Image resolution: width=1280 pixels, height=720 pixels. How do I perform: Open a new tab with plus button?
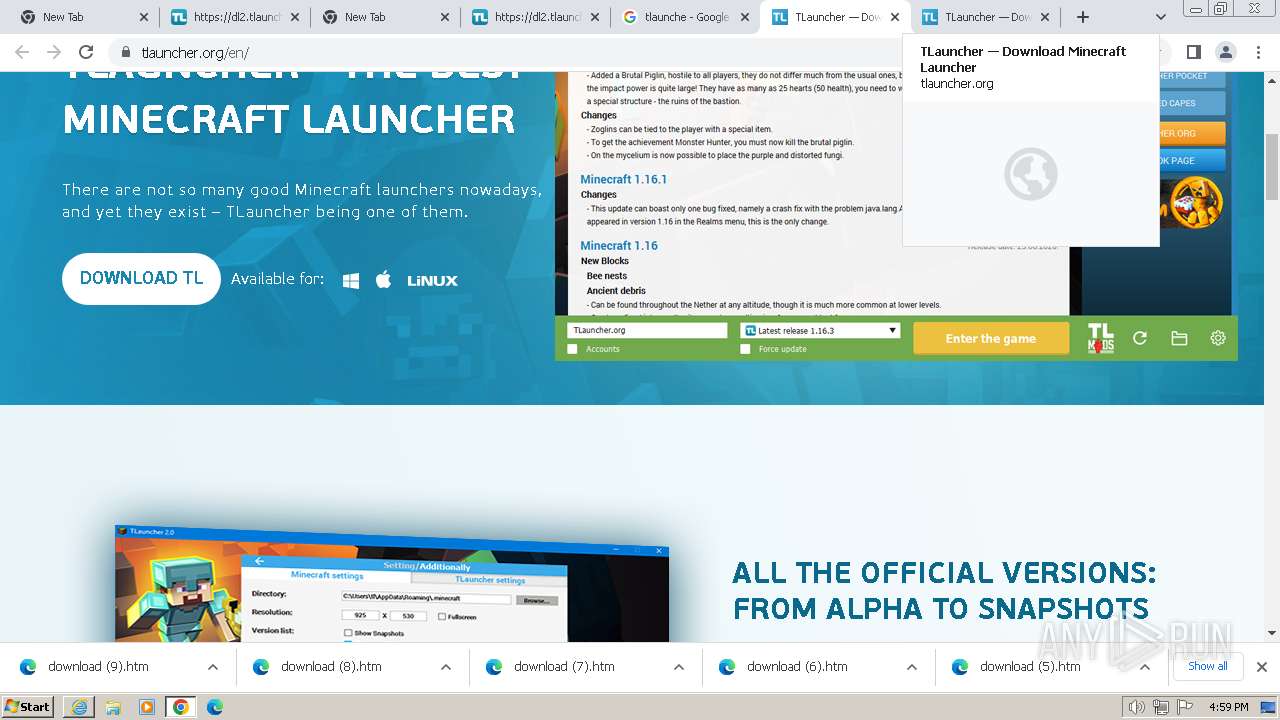(1082, 17)
